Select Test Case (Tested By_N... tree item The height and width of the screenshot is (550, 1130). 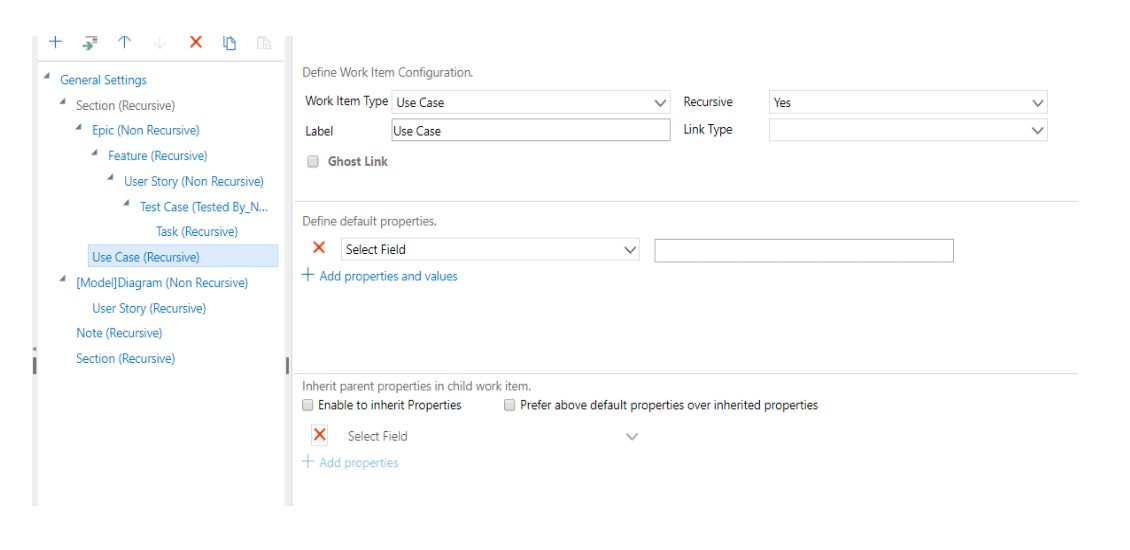(204, 207)
